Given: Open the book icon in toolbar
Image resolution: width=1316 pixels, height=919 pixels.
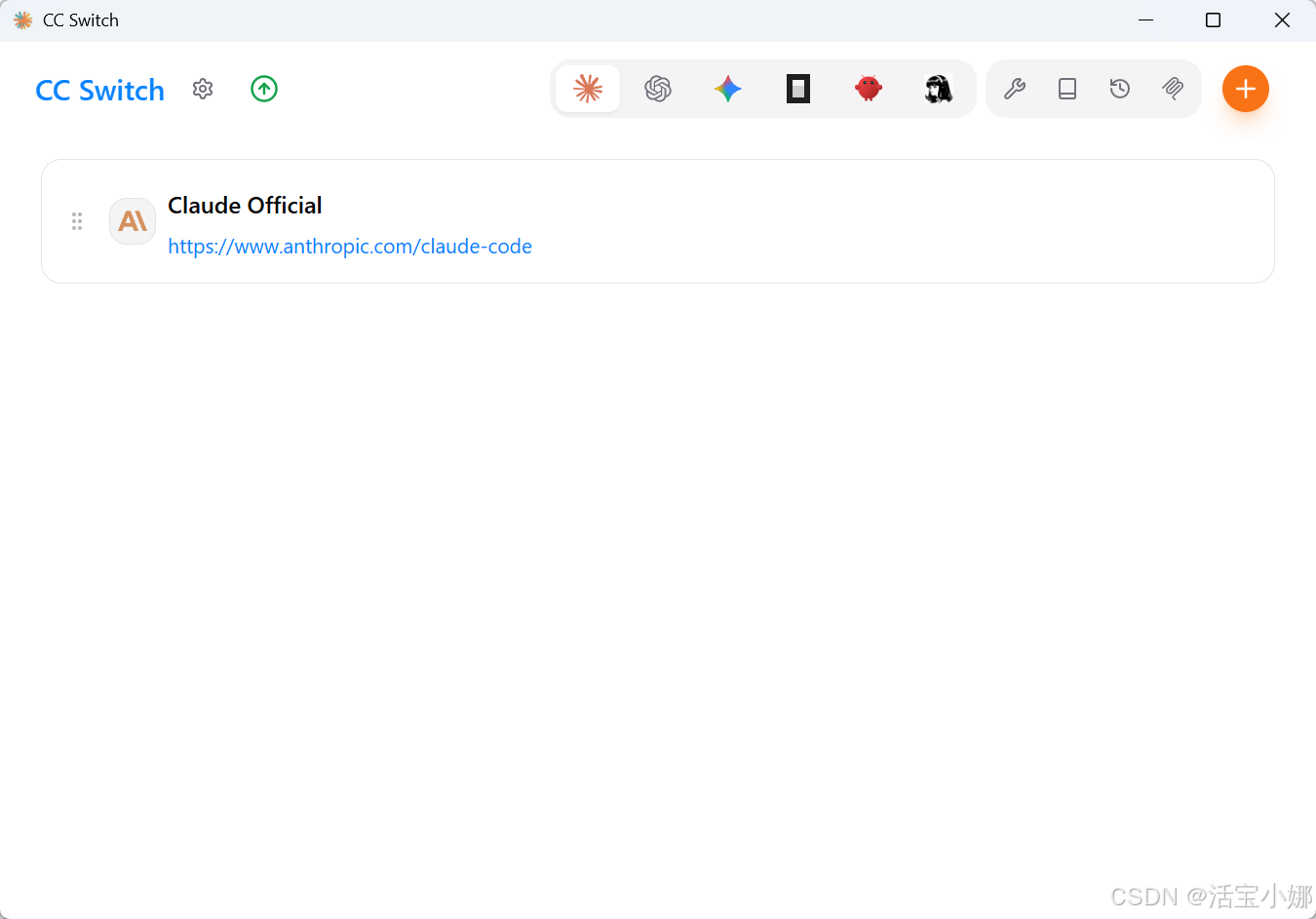Looking at the screenshot, I should click(x=1067, y=89).
